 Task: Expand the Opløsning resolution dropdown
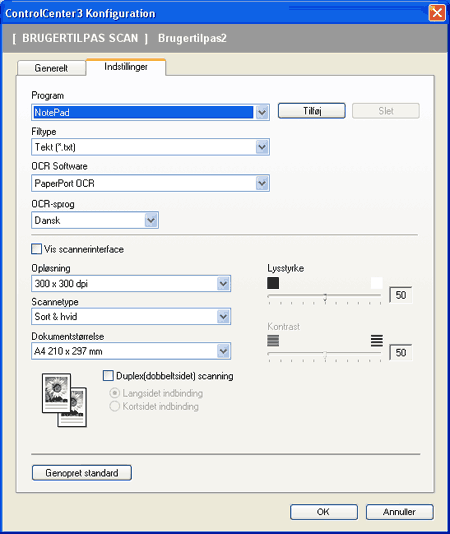click(223, 283)
